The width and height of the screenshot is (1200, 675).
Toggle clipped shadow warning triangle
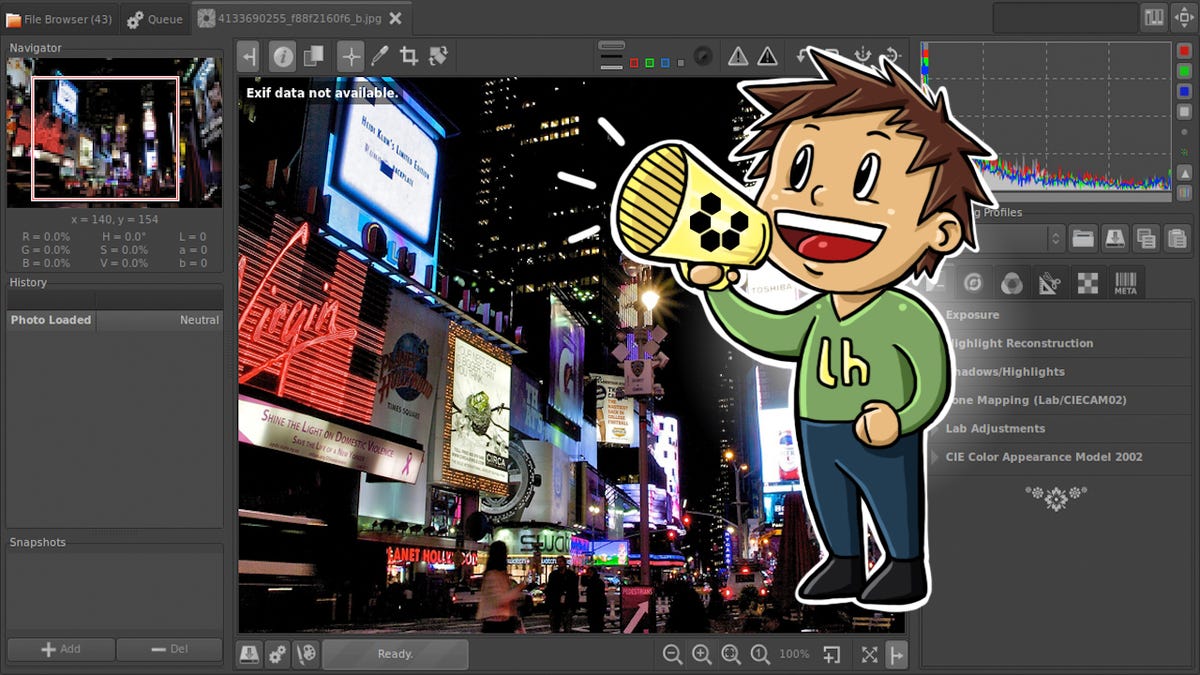(x=738, y=57)
